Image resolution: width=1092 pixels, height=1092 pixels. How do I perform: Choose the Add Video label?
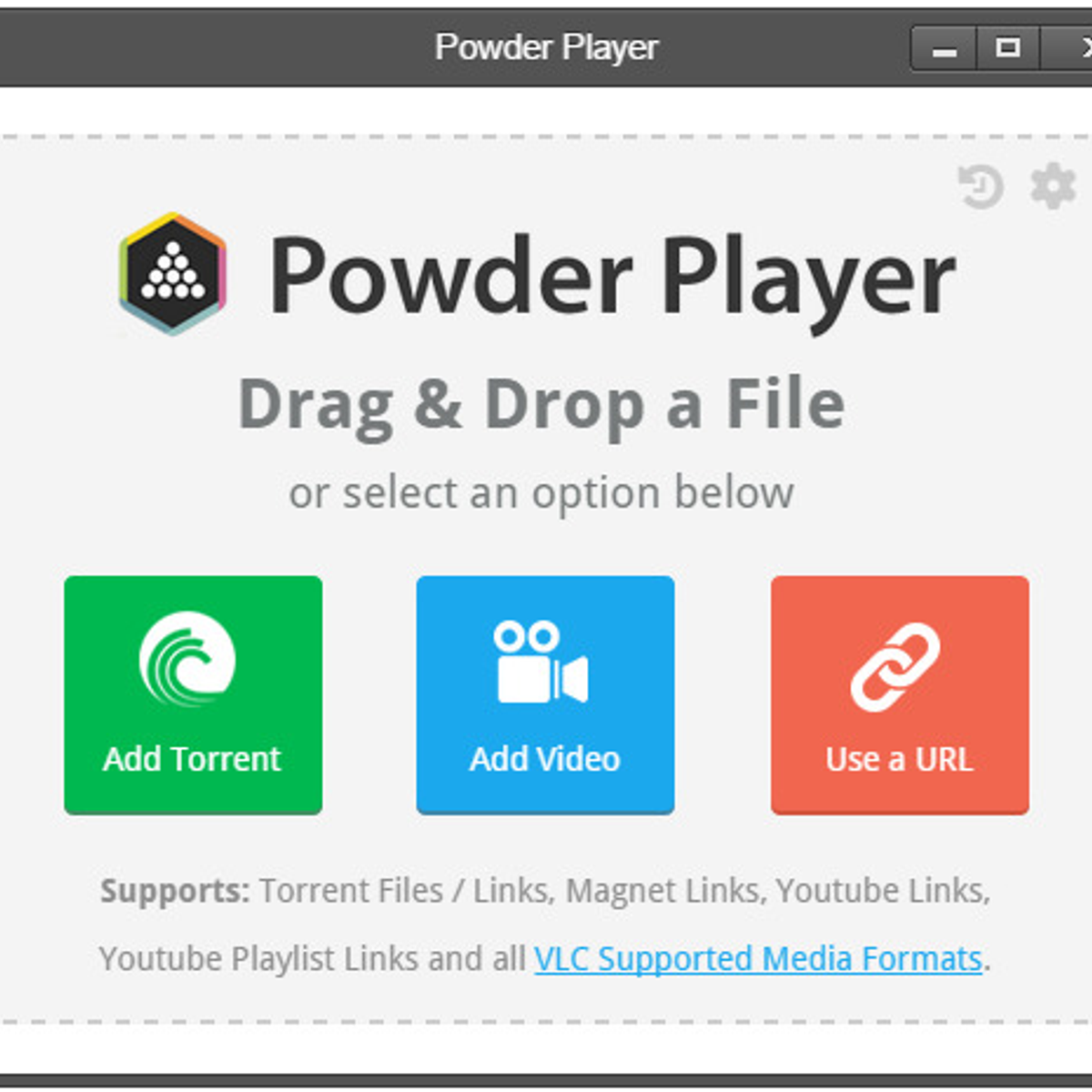pyautogui.click(x=544, y=759)
